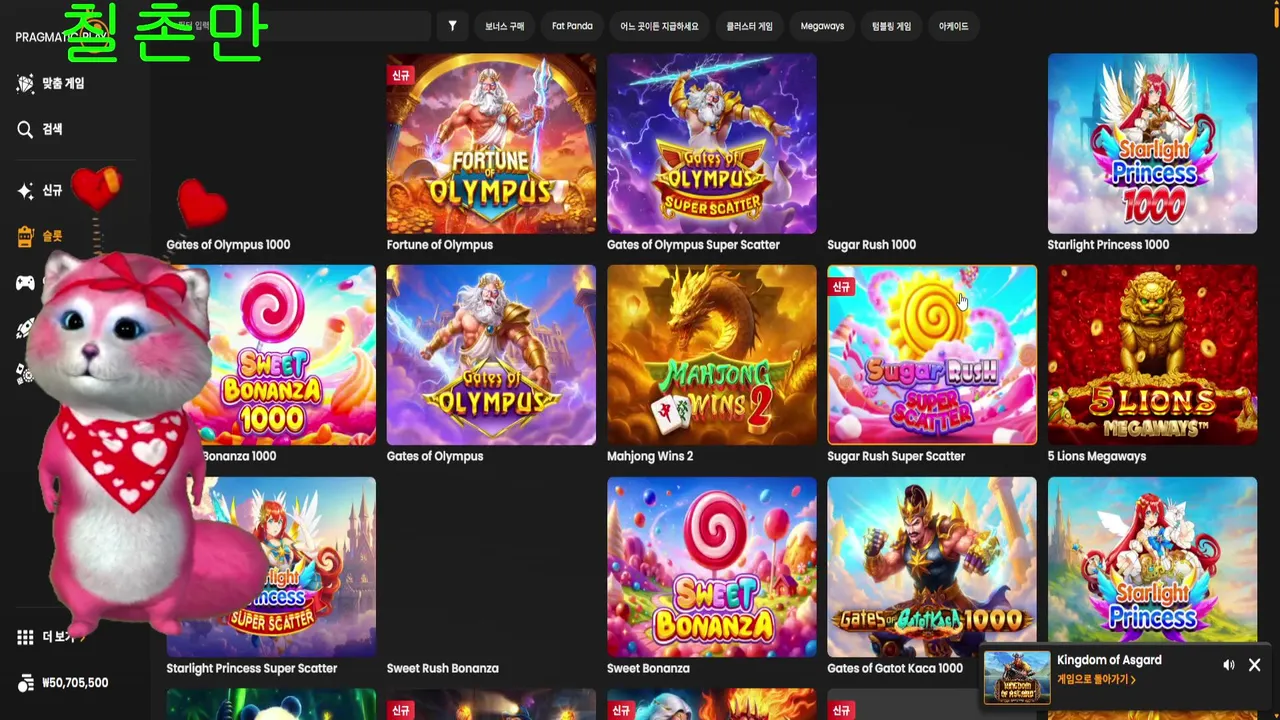1280x720 pixels.
Task: Open Sugar Rush Super Scatter thumbnail
Action: click(x=932, y=355)
